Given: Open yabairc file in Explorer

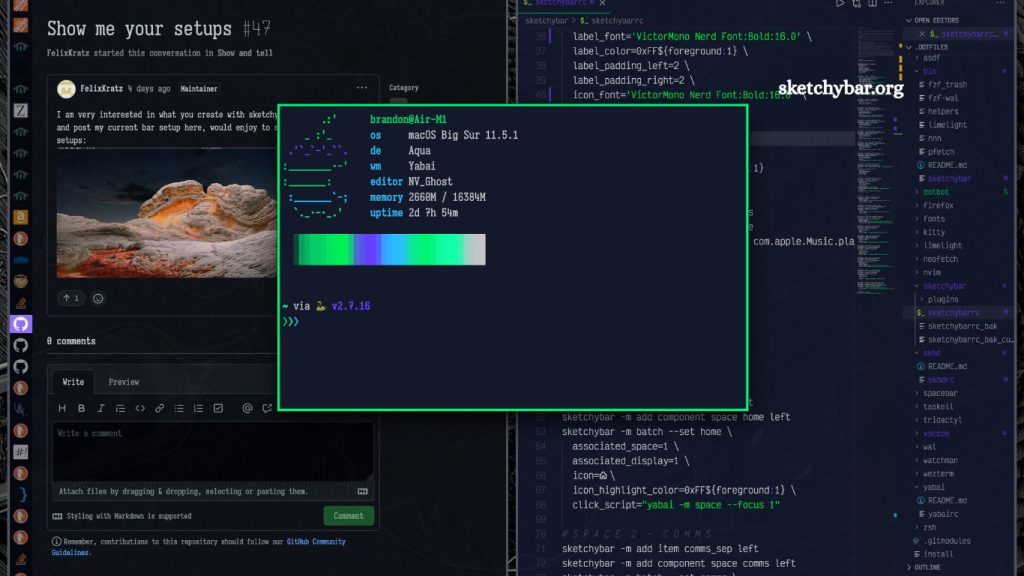Looking at the screenshot, I should pos(942,514).
